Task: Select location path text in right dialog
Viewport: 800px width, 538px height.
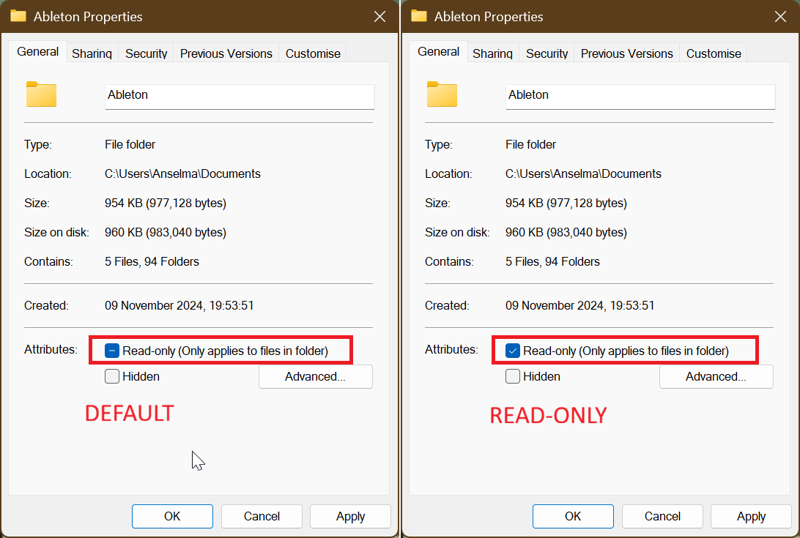Action: click(583, 174)
